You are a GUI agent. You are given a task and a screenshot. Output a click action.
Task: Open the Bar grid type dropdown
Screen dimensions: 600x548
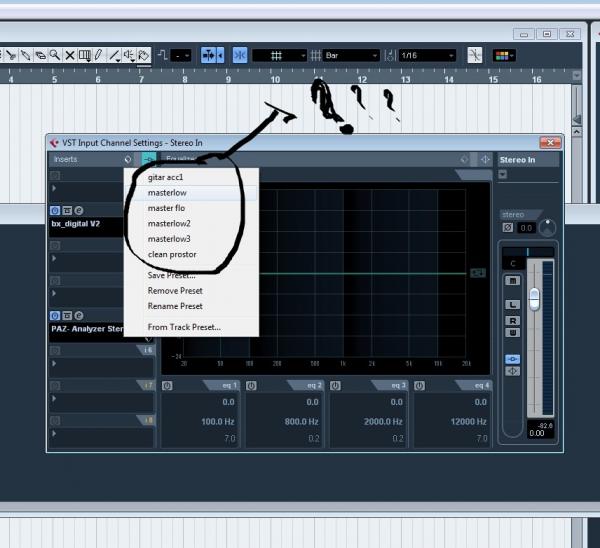tap(350, 56)
